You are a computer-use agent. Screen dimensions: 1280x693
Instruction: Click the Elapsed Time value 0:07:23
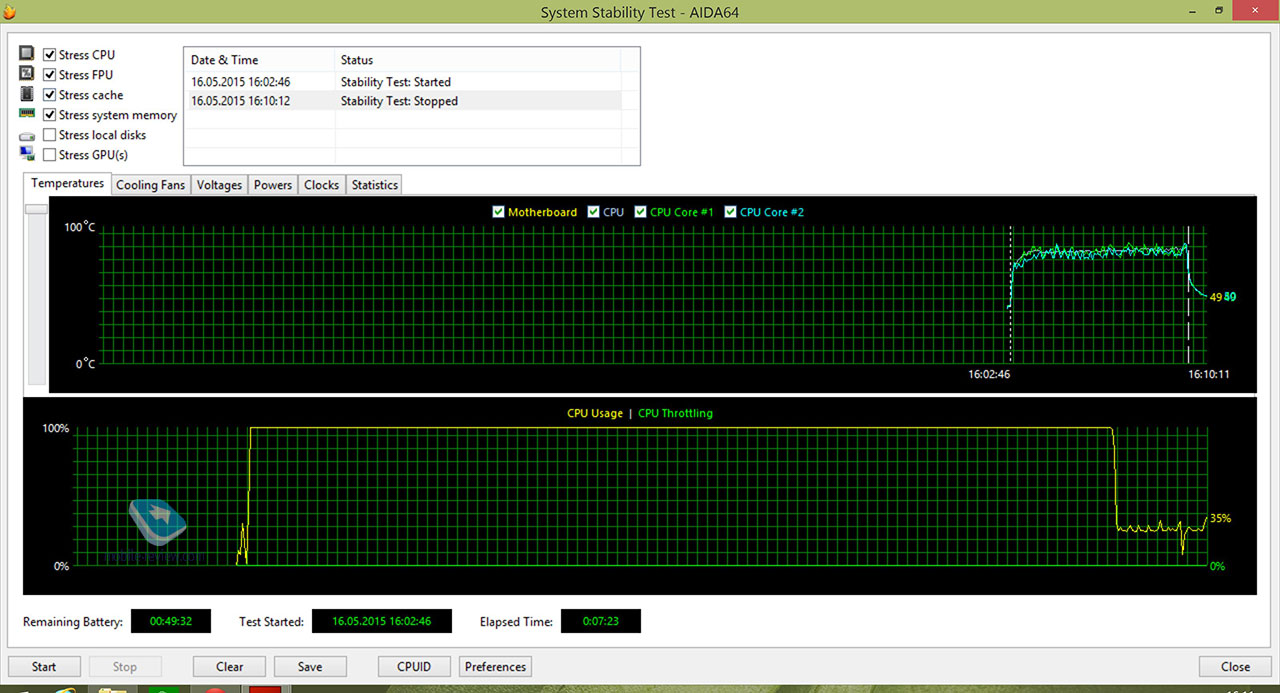pos(600,621)
